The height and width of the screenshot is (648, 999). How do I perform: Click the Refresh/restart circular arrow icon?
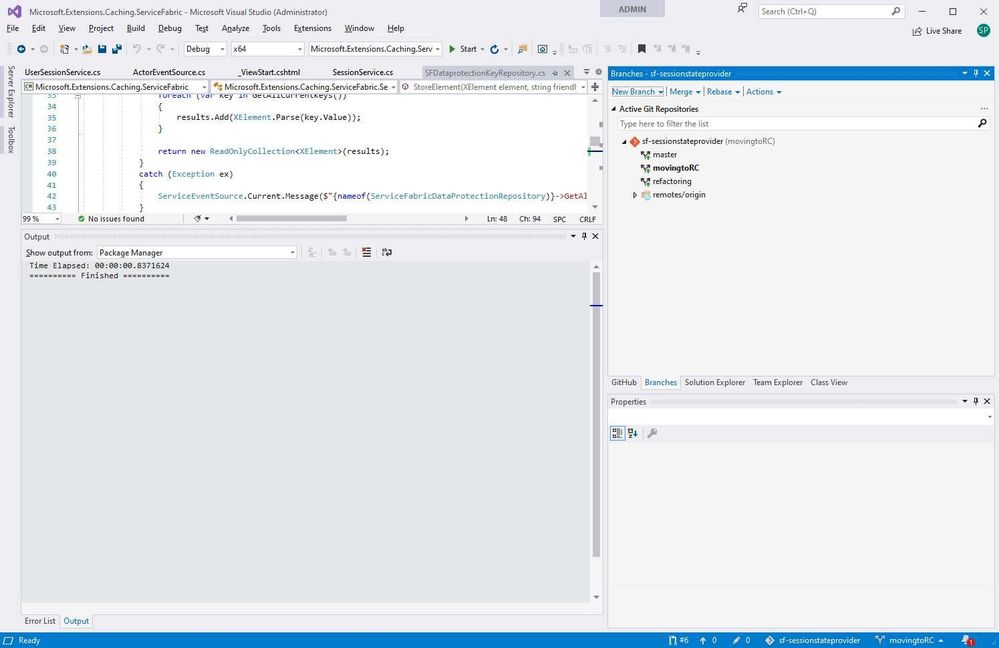[x=494, y=49]
